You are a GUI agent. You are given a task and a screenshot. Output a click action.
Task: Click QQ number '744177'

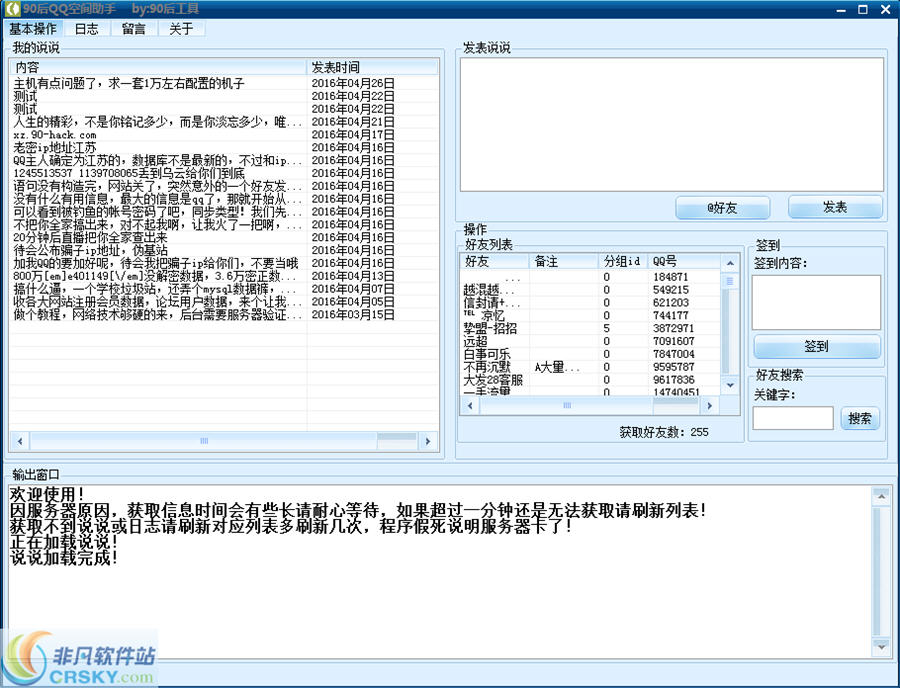pyautogui.click(x=670, y=315)
